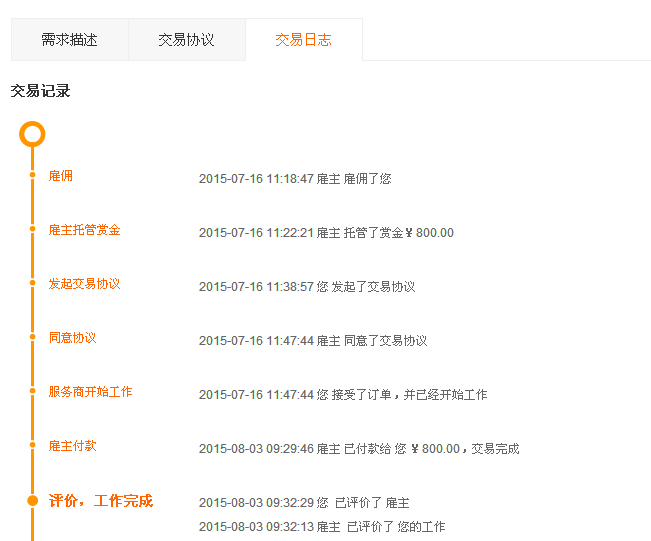Click the timeline dot beside 雇佣

coord(32,175)
